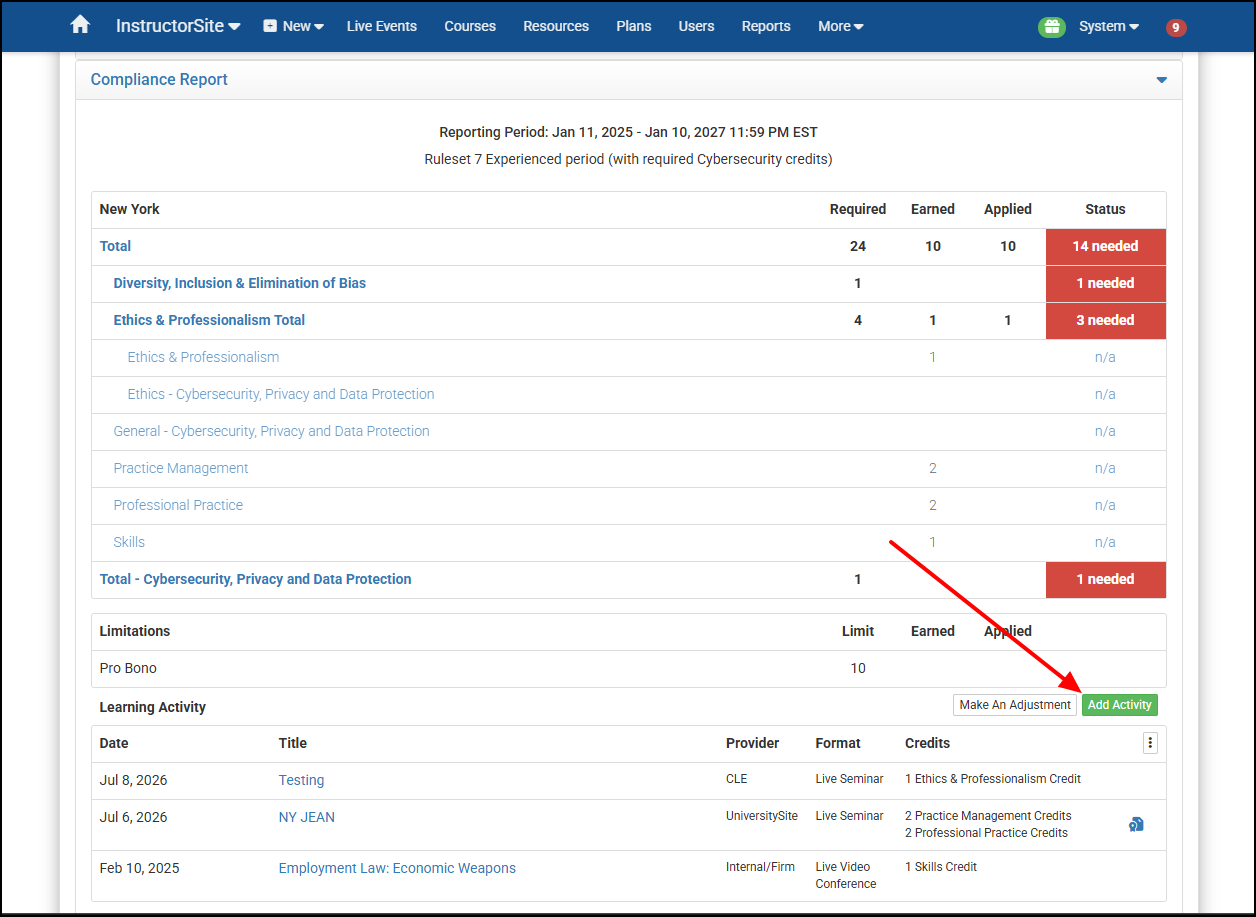Select the Reporting Period text line
This screenshot has height=917, width=1256.
pyautogui.click(x=628, y=132)
